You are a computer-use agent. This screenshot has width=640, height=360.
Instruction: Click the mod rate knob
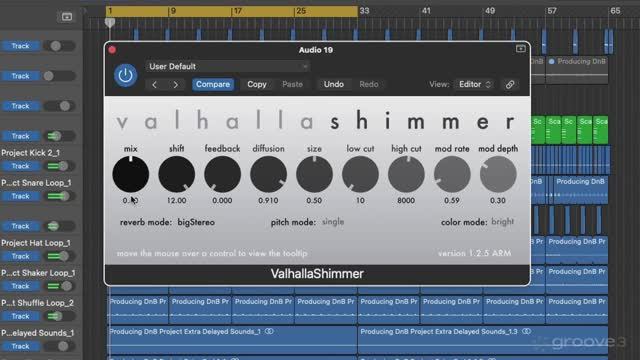[x=452, y=174]
